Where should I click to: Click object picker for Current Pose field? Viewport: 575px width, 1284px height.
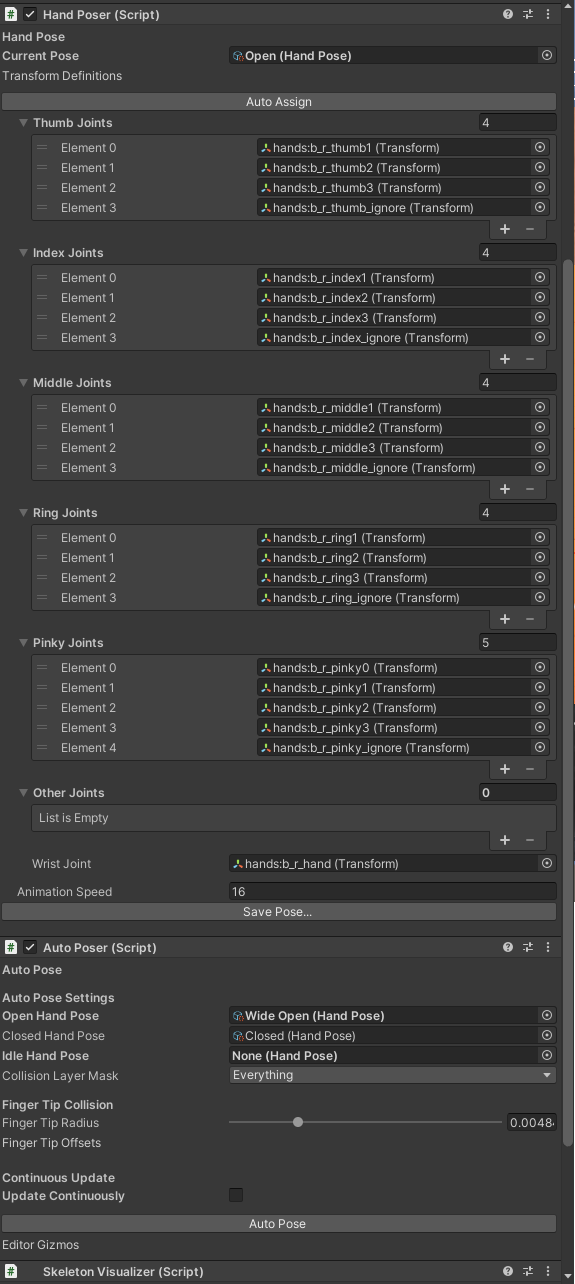[x=547, y=56]
